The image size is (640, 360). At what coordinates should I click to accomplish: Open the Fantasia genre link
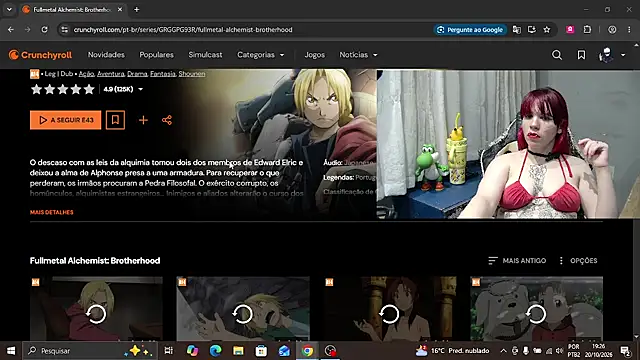163,74
